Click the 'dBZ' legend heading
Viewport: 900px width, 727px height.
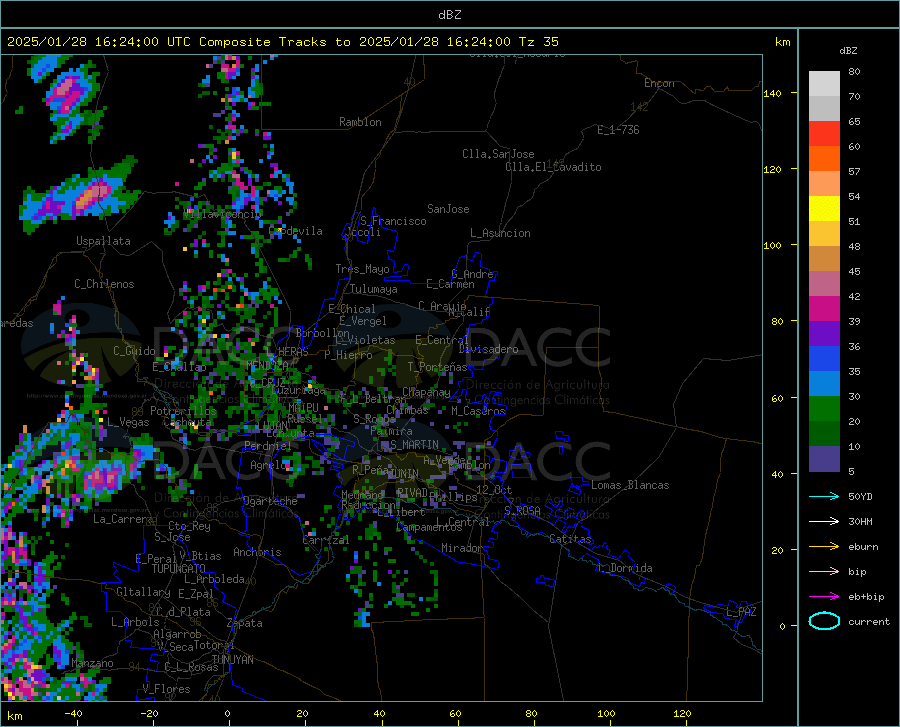pos(848,50)
